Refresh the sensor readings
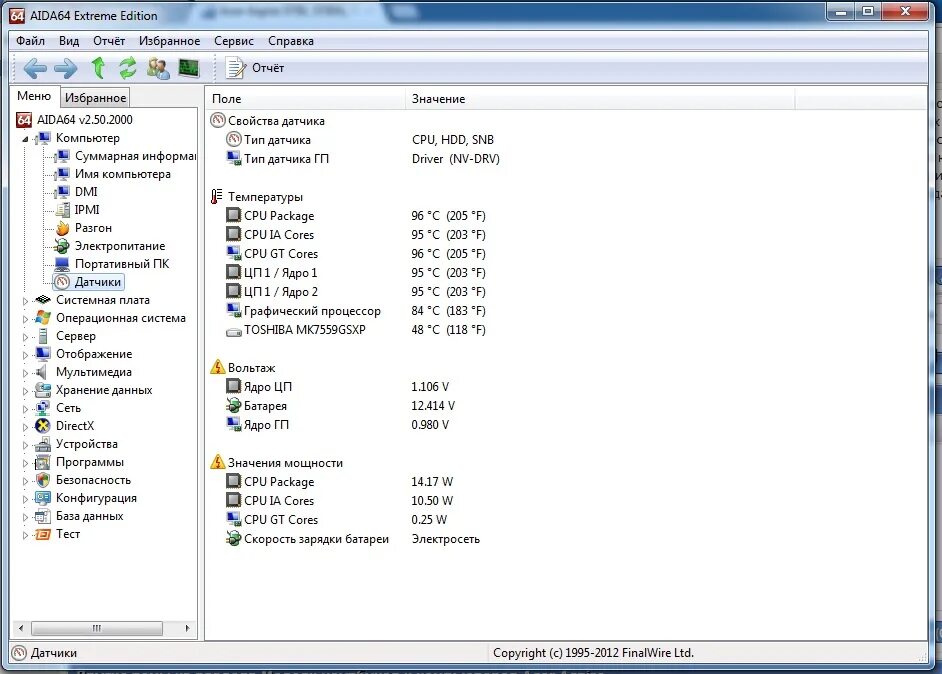This screenshot has width=942, height=674. pos(127,68)
